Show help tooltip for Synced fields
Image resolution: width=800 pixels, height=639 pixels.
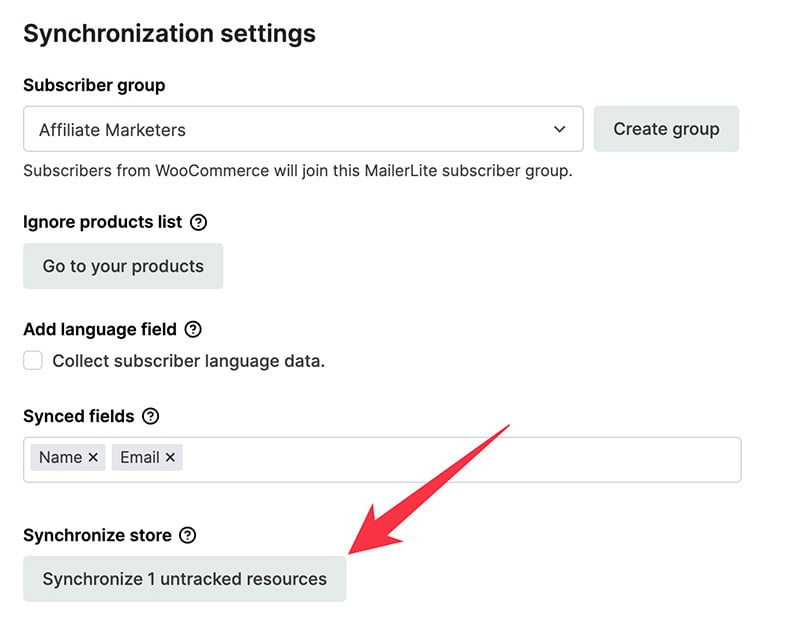[x=151, y=416]
